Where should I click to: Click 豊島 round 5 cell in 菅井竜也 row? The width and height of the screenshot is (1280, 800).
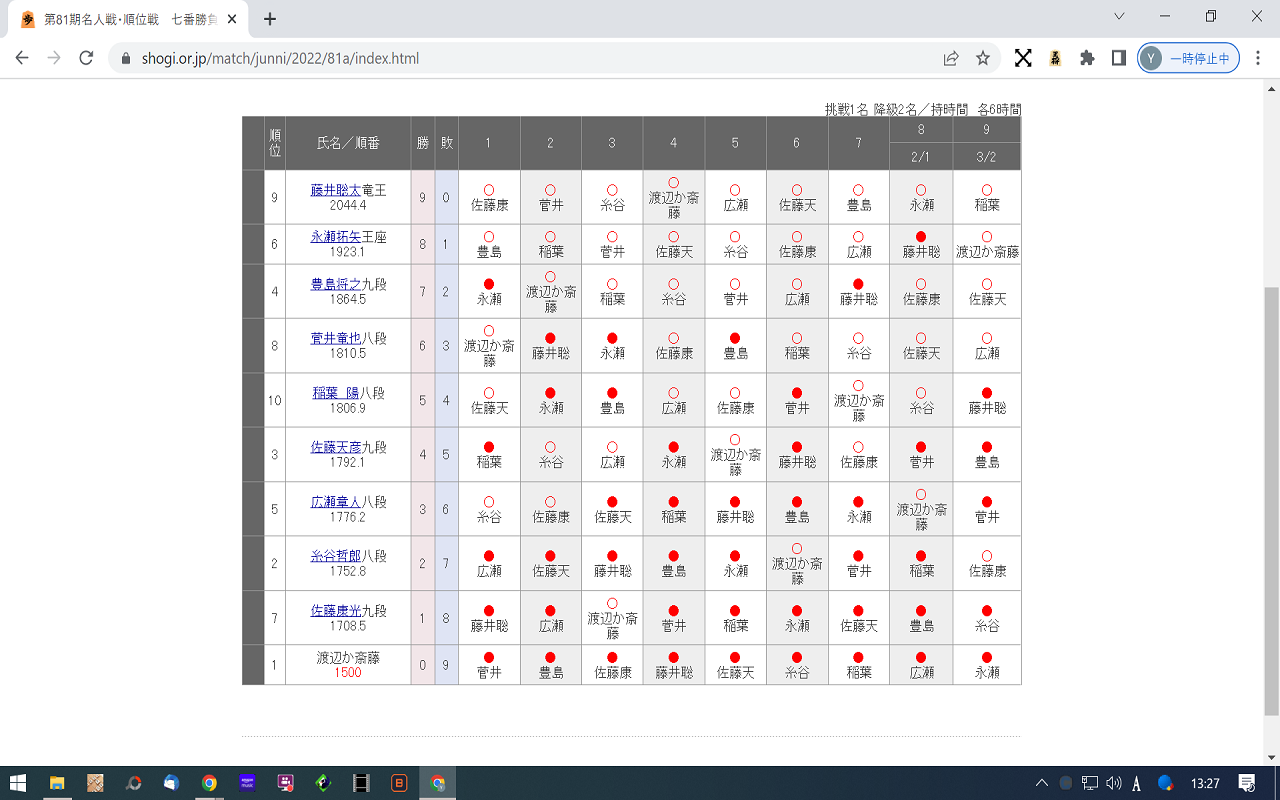click(735, 346)
